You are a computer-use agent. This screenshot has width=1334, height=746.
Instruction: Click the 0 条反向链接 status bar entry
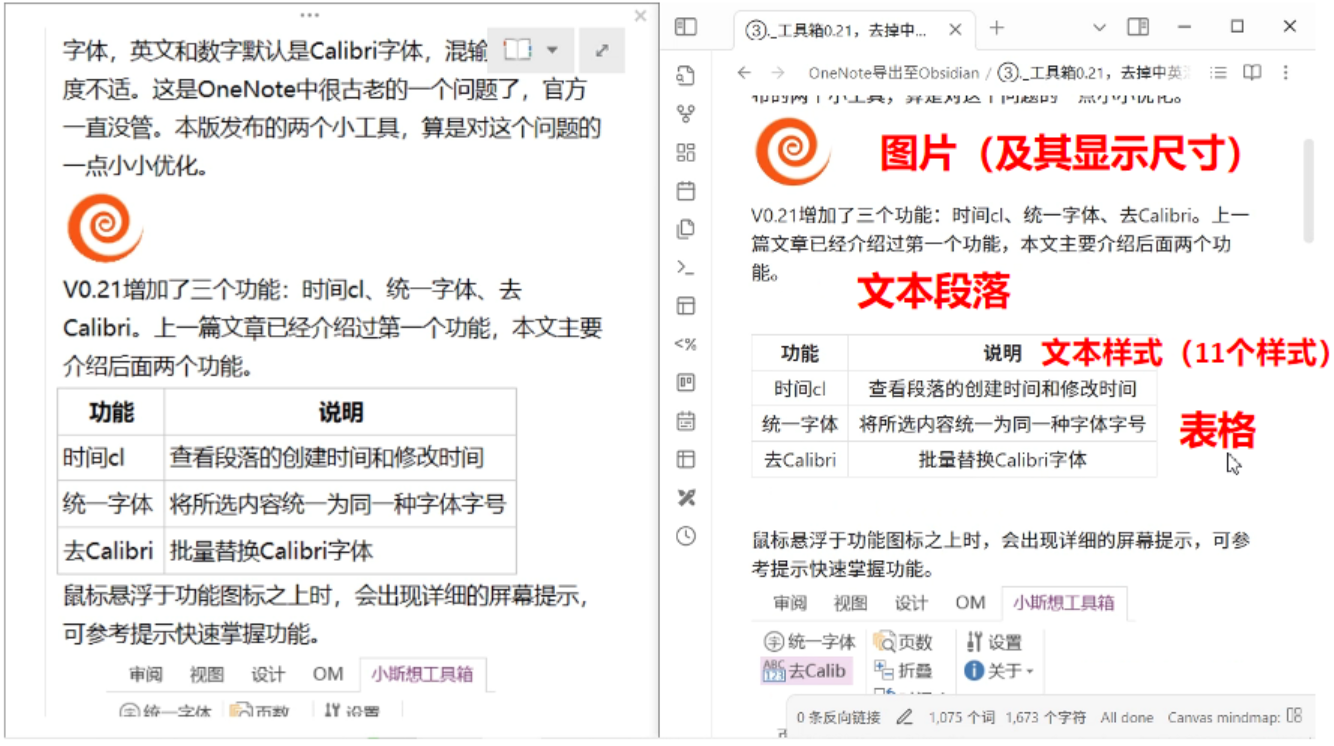838,717
